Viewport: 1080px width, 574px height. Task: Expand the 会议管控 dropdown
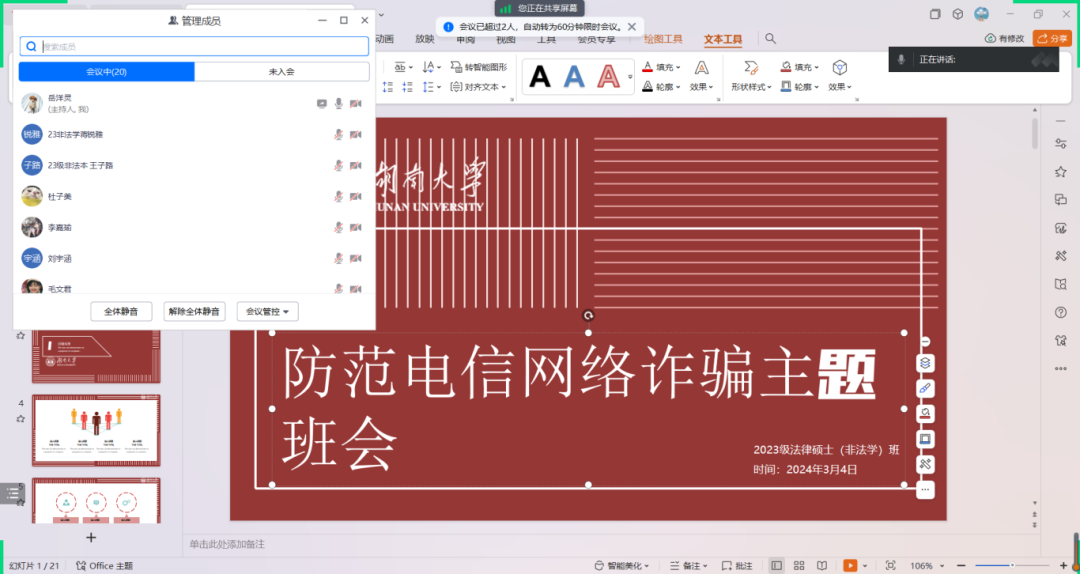(x=268, y=312)
